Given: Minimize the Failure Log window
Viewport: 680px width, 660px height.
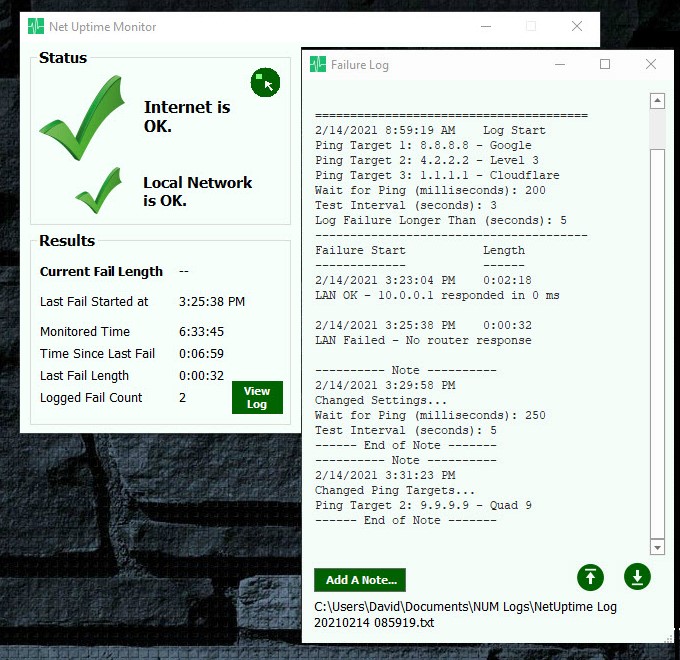Looking at the screenshot, I should coord(560,65).
